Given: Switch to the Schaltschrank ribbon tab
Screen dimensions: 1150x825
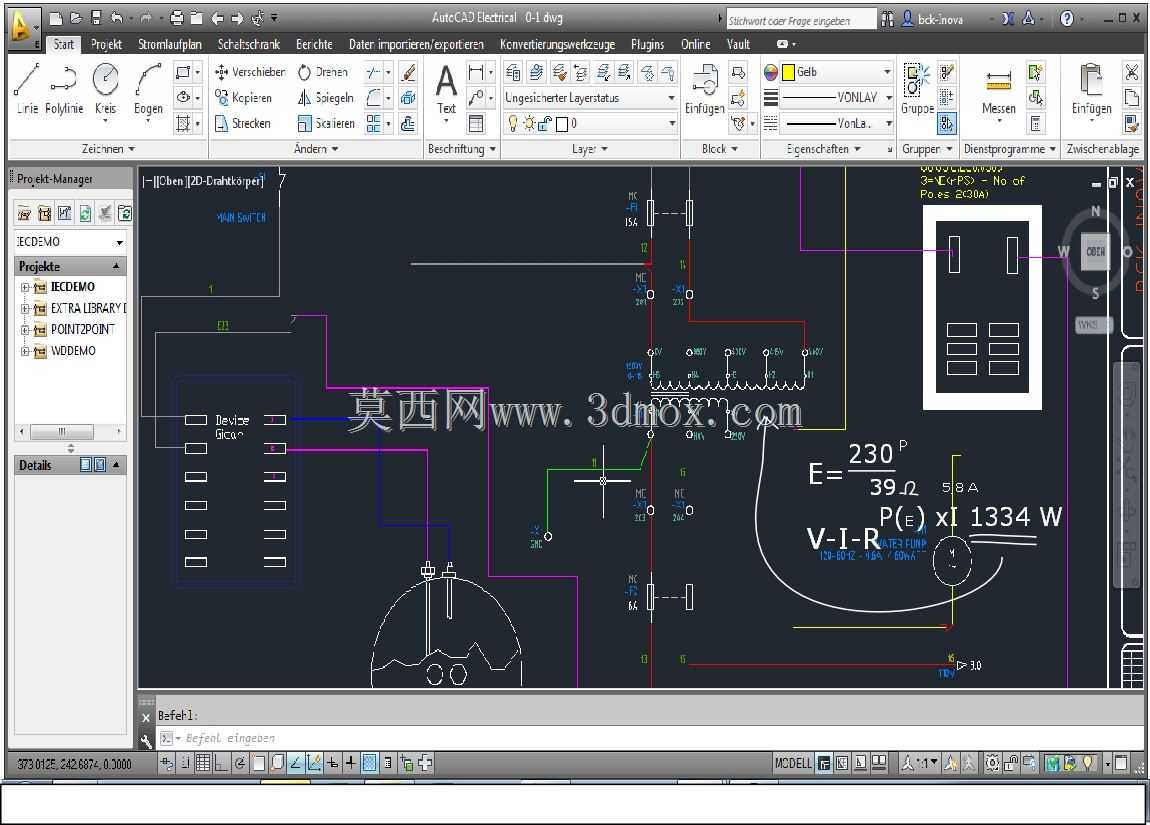Looking at the screenshot, I should click(249, 44).
